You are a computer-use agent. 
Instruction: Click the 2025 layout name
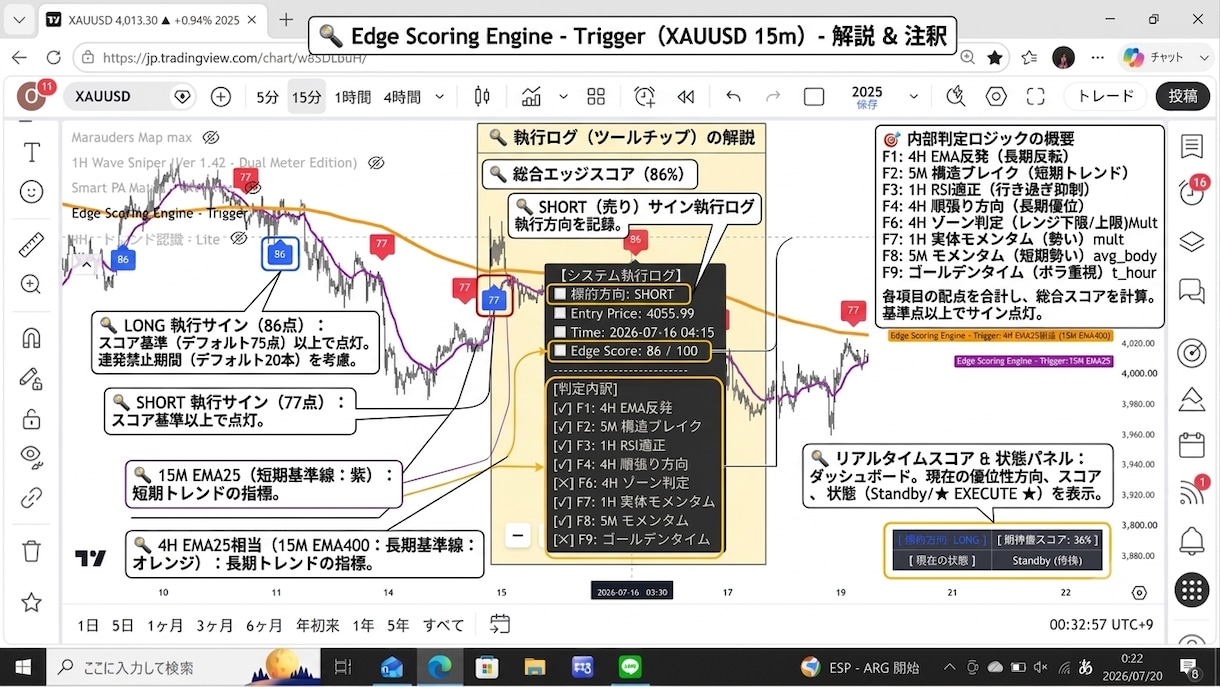[867, 92]
